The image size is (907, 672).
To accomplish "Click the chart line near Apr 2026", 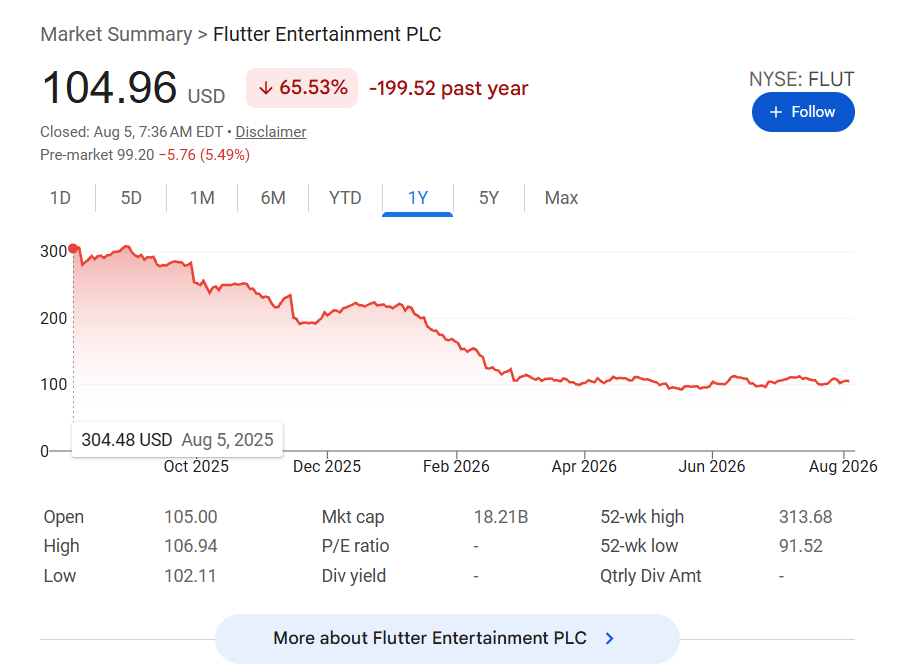I will tap(584, 382).
